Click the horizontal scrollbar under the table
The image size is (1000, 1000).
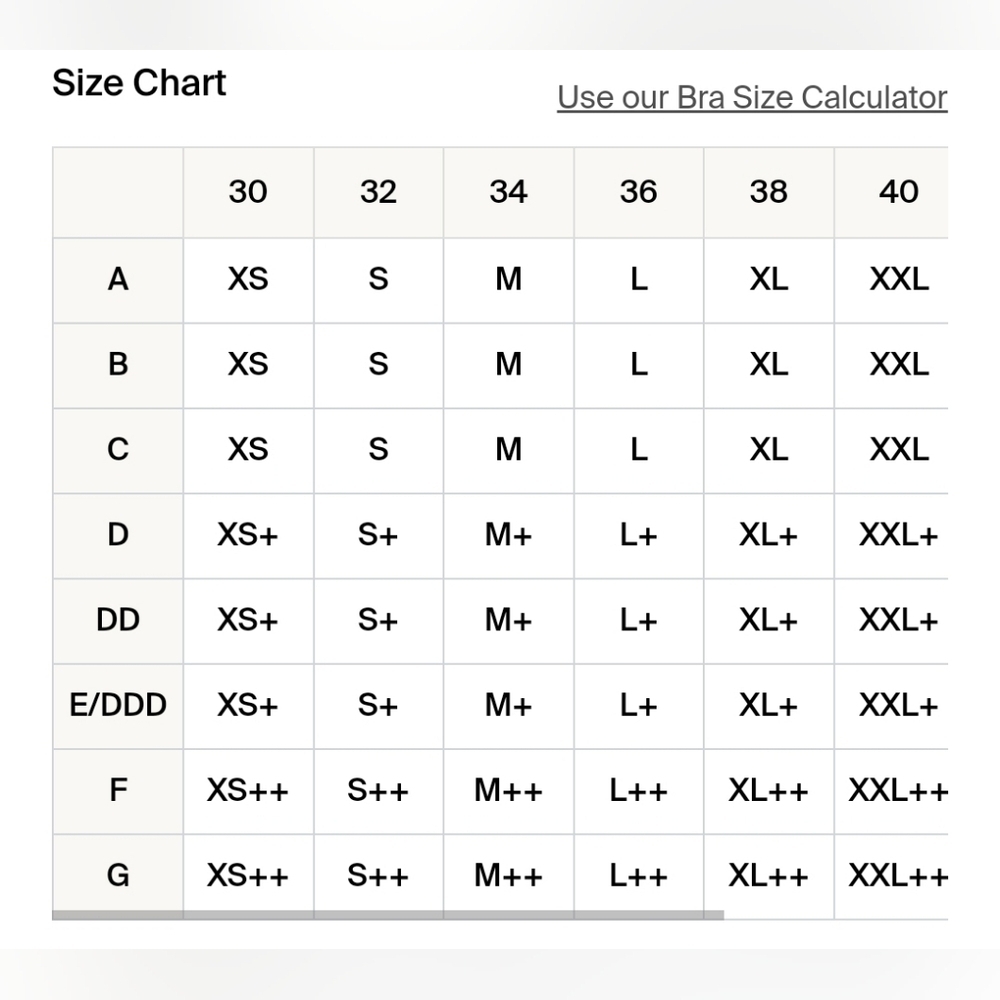coord(388,915)
